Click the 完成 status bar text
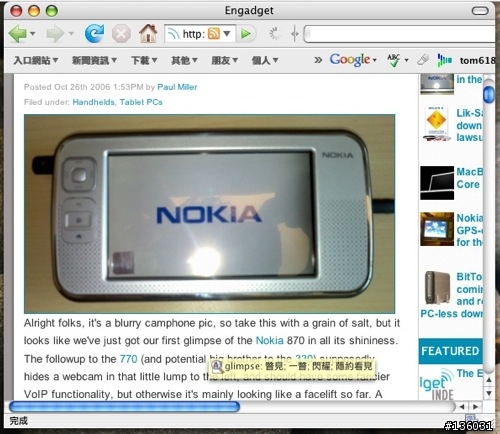 pos(18,421)
